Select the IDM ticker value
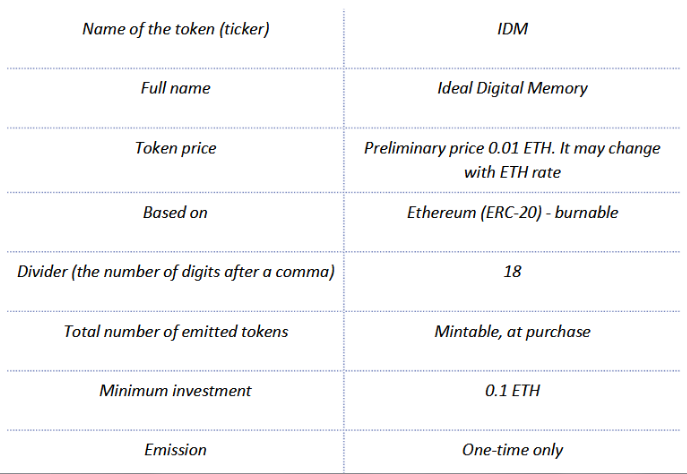This screenshot has width=687, height=474. [x=512, y=29]
